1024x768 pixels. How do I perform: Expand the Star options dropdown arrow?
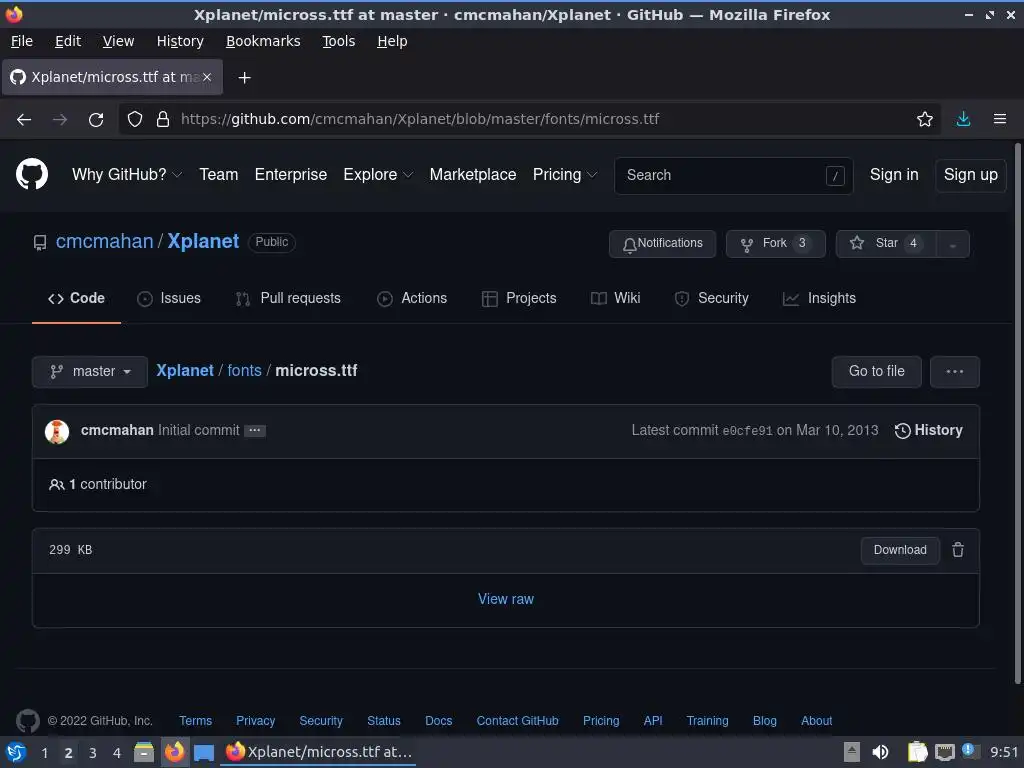click(953, 244)
